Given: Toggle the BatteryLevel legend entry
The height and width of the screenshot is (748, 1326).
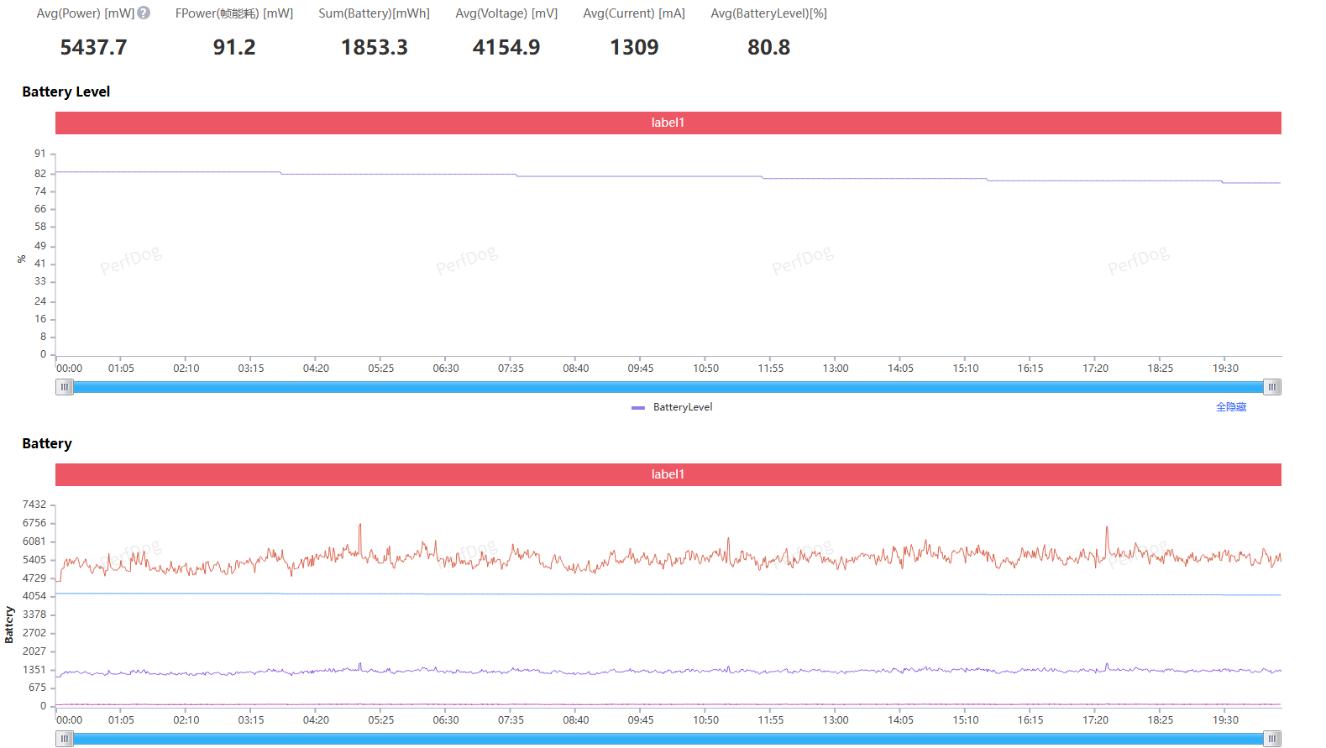Looking at the screenshot, I should pos(682,407).
